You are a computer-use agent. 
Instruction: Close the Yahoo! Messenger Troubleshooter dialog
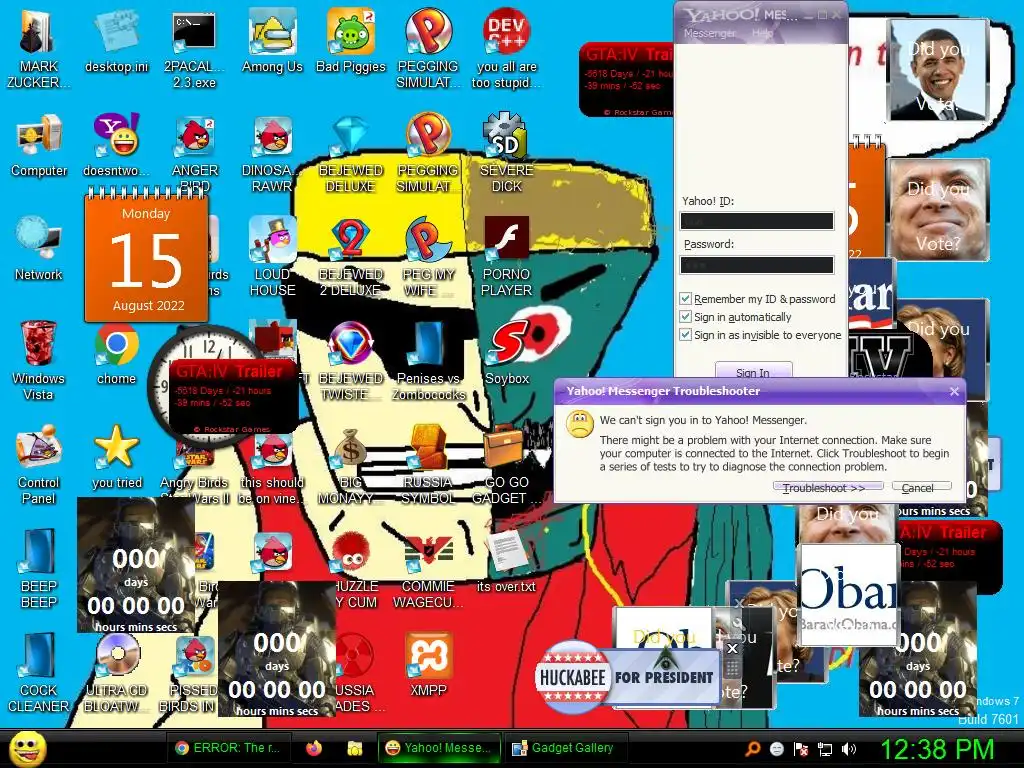point(954,391)
